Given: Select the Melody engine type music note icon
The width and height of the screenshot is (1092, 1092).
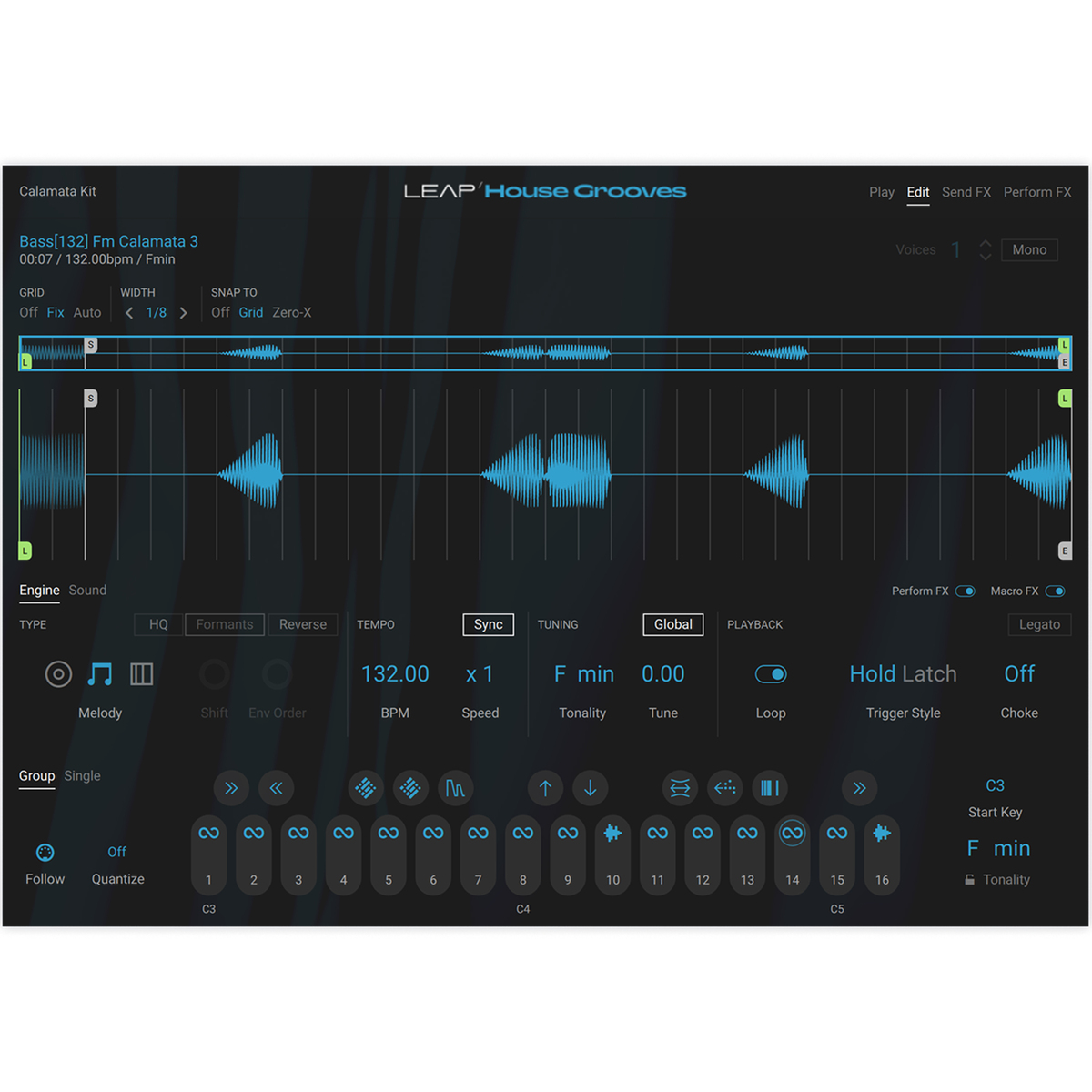Looking at the screenshot, I should click(x=100, y=674).
